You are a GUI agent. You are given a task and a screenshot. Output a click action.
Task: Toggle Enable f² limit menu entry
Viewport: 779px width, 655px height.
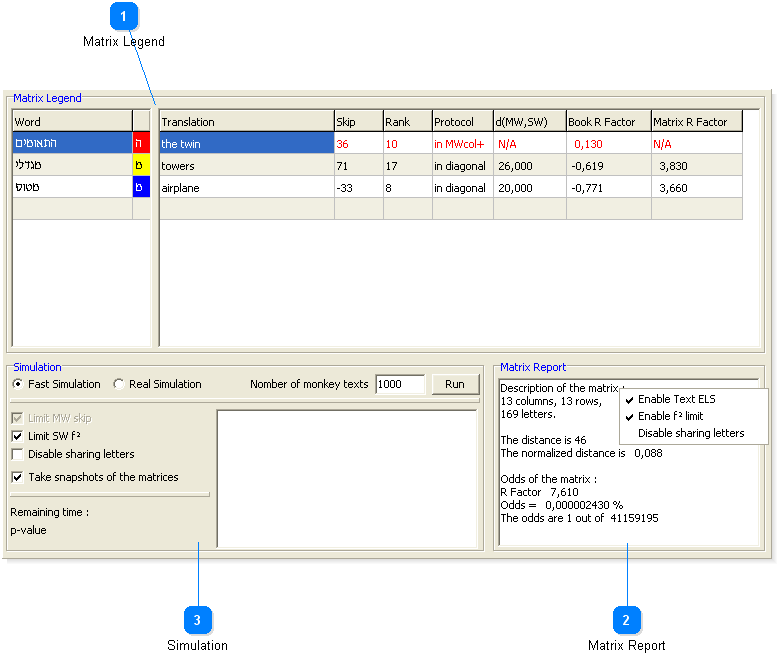[670, 416]
